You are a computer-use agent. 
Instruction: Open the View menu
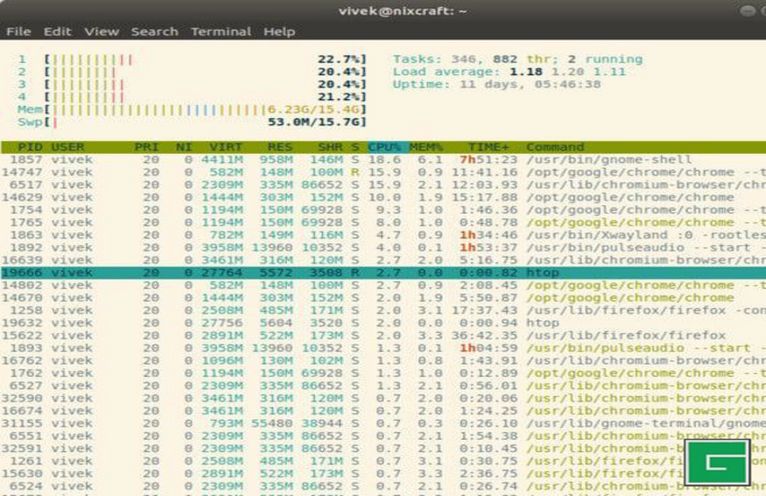pos(101,31)
